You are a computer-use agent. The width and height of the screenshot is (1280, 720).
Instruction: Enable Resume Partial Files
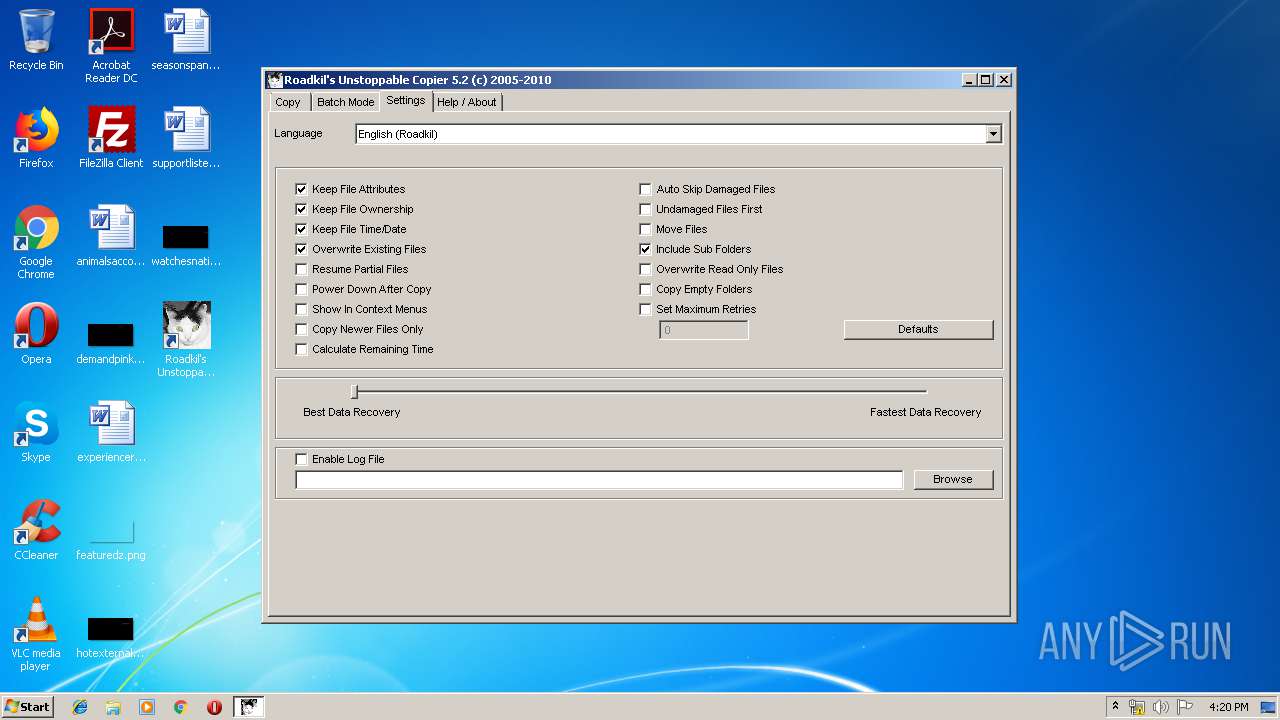[x=301, y=269]
